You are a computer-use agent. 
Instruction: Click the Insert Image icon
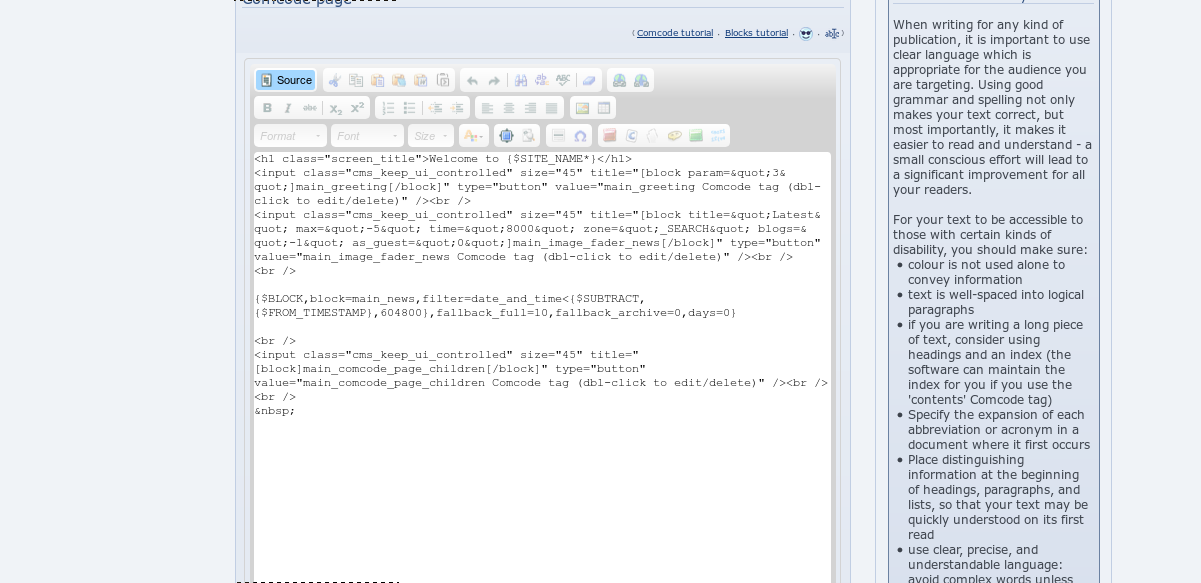pos(582,108)
